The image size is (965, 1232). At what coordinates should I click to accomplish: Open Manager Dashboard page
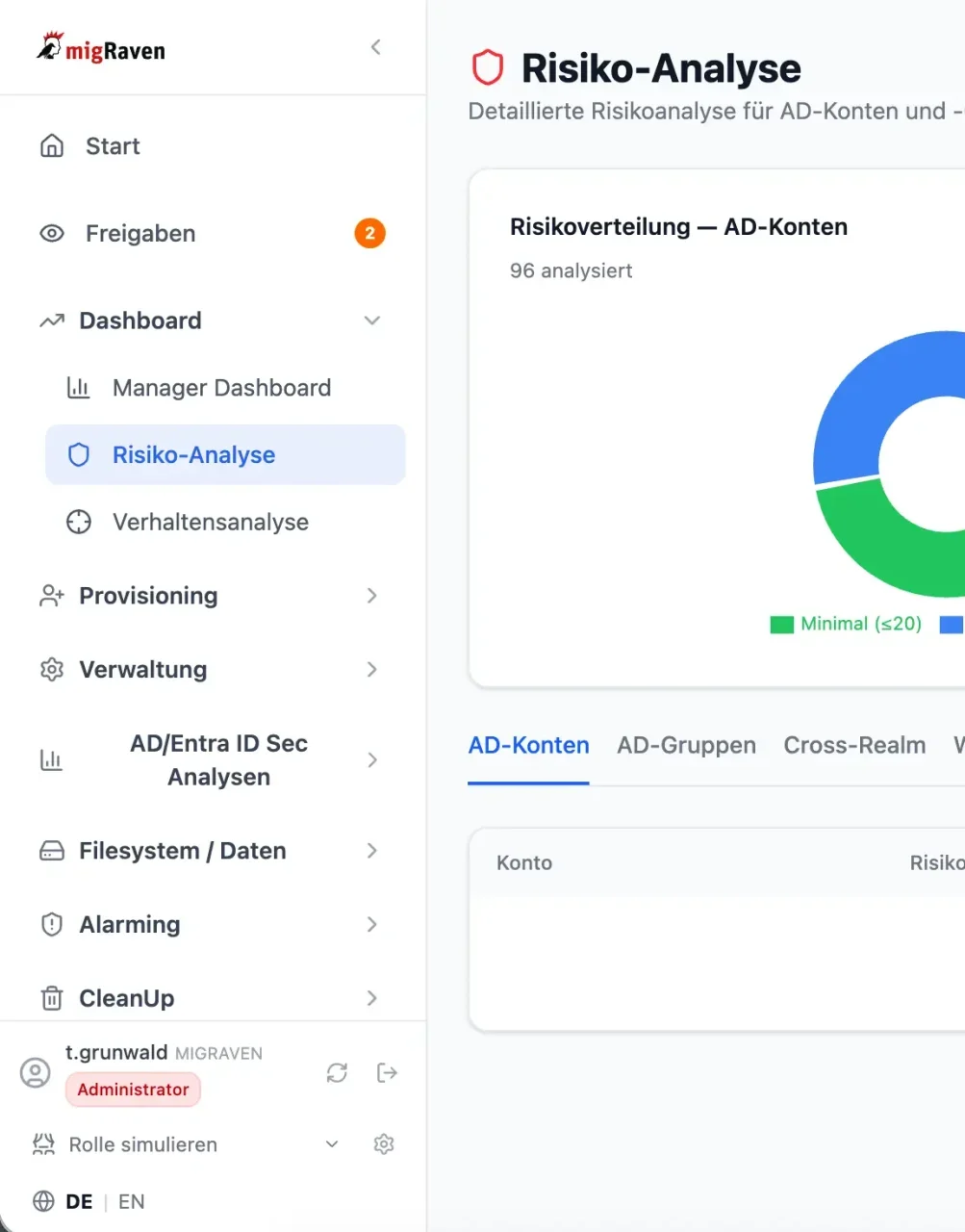pyautogui.click(x=221, y=388)
